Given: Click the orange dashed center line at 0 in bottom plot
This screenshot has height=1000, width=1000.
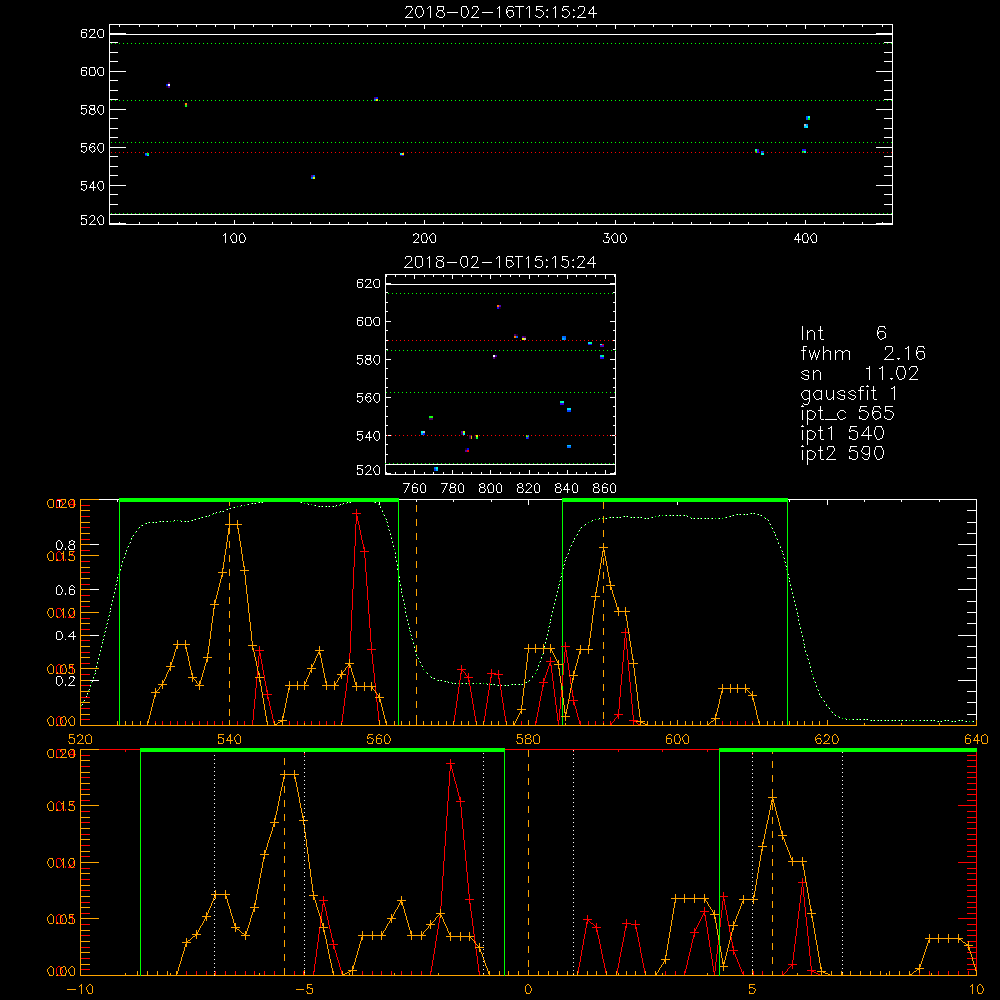Looking at the screenshot, I should (x=528, y=862).
